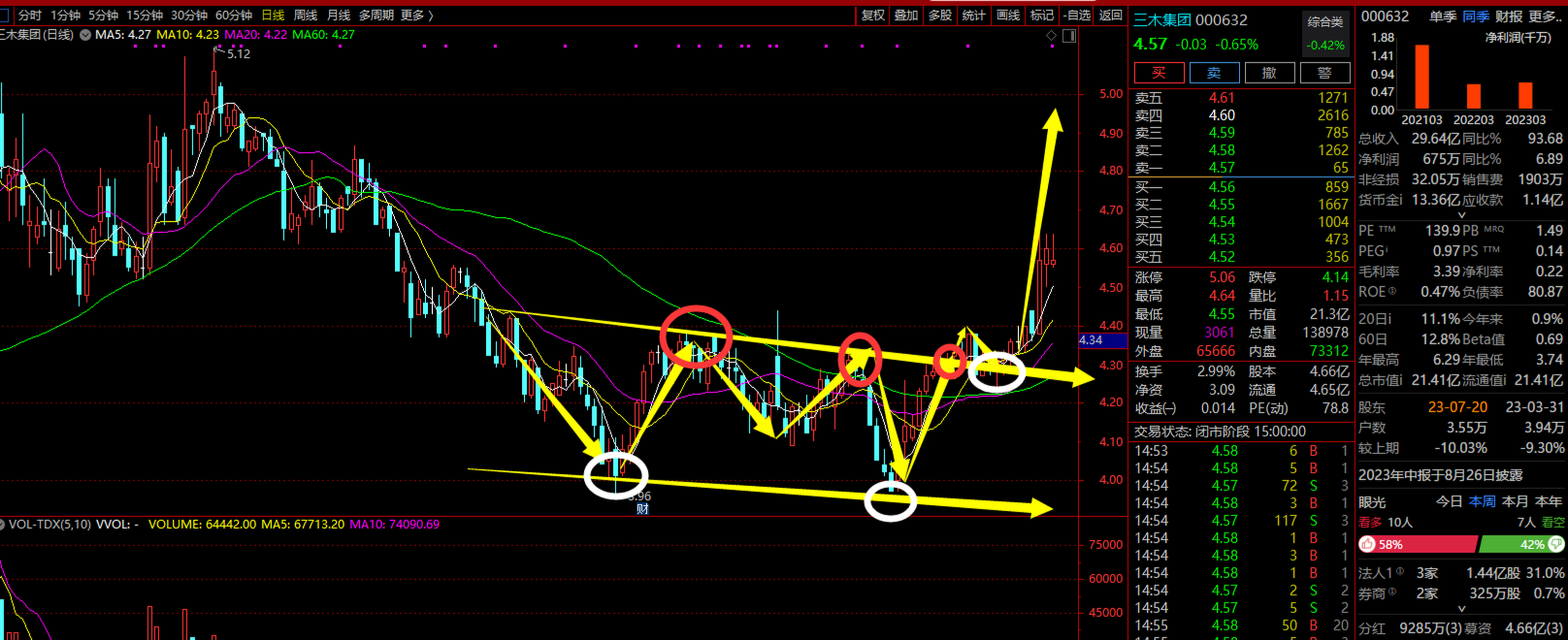Select the 60分钟 period tab

click(234, 15)
